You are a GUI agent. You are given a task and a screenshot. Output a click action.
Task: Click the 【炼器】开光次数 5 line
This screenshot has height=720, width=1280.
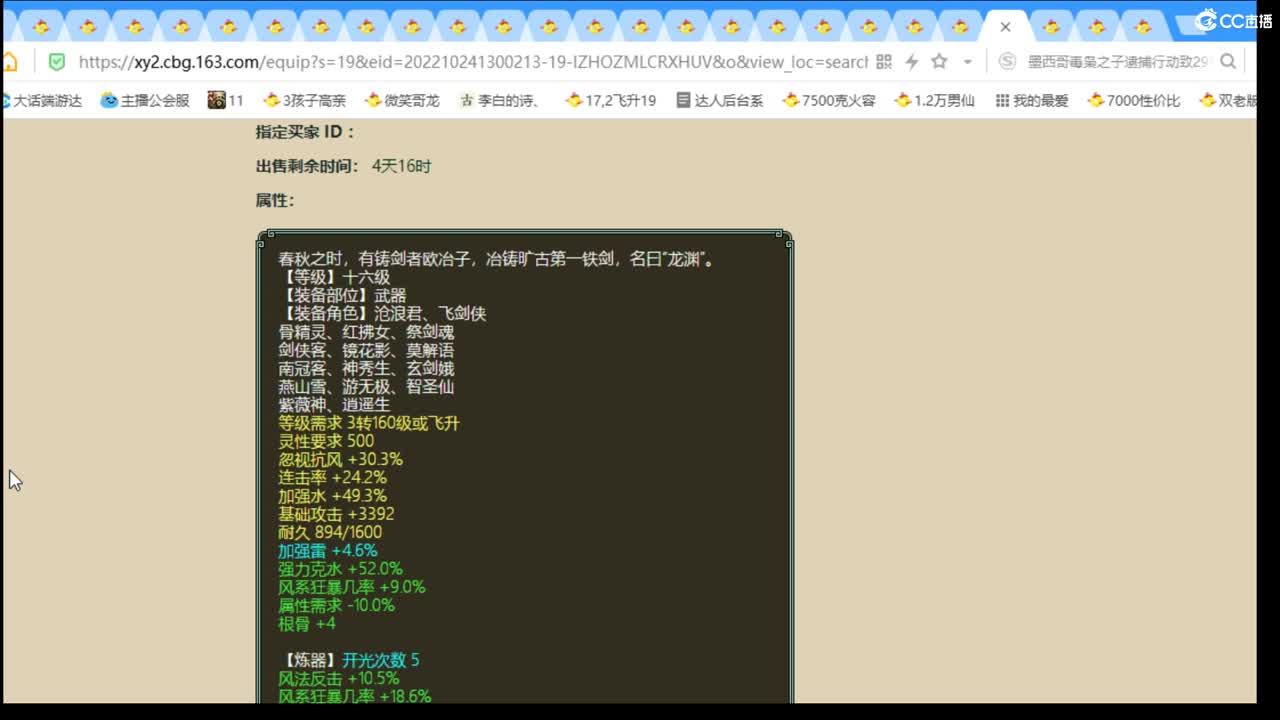point(350,660)
